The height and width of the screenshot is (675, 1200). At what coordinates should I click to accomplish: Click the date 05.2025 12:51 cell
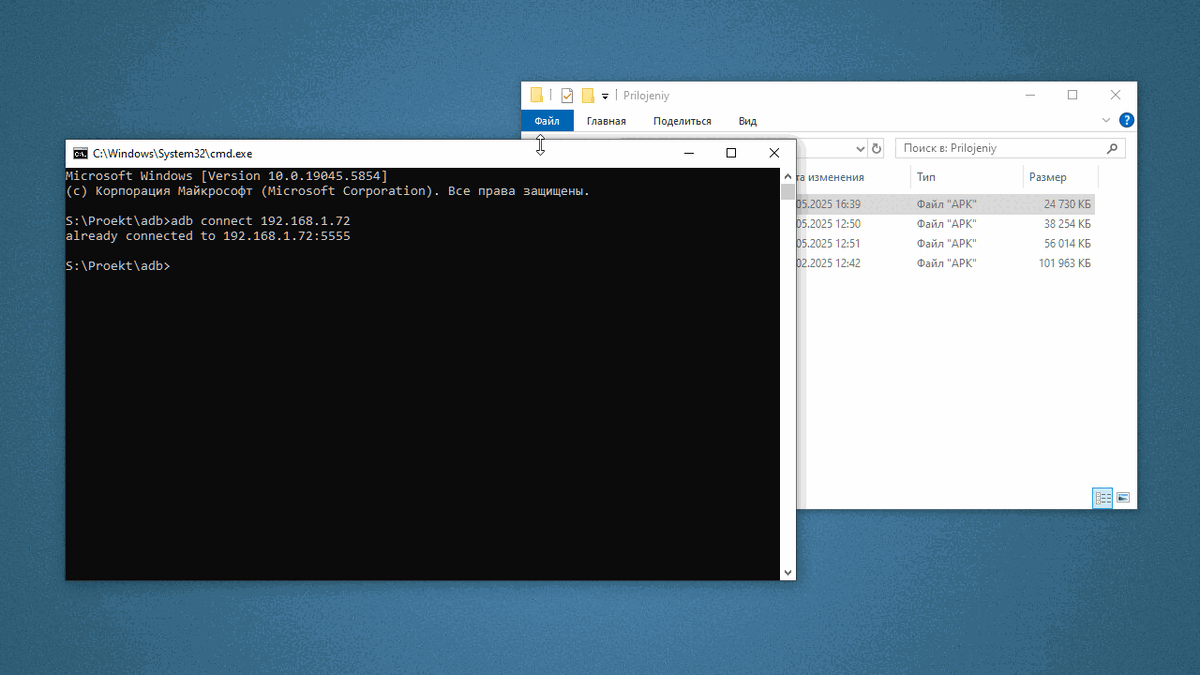click(x=828, y=243)
